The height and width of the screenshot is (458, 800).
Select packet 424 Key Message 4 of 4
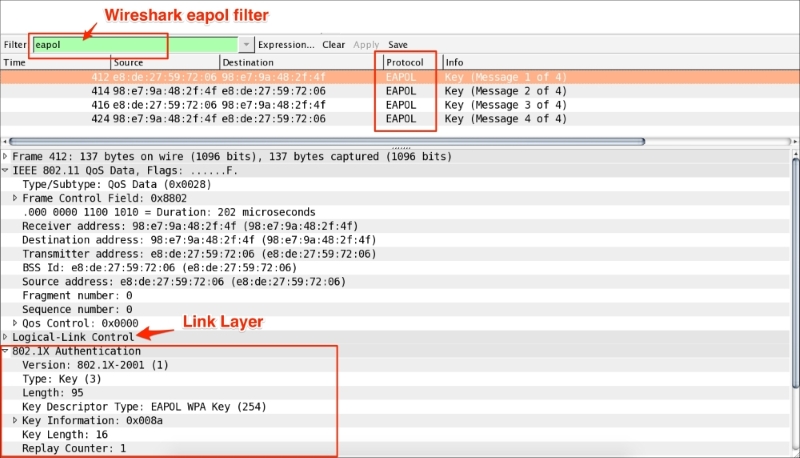point(400,118)
